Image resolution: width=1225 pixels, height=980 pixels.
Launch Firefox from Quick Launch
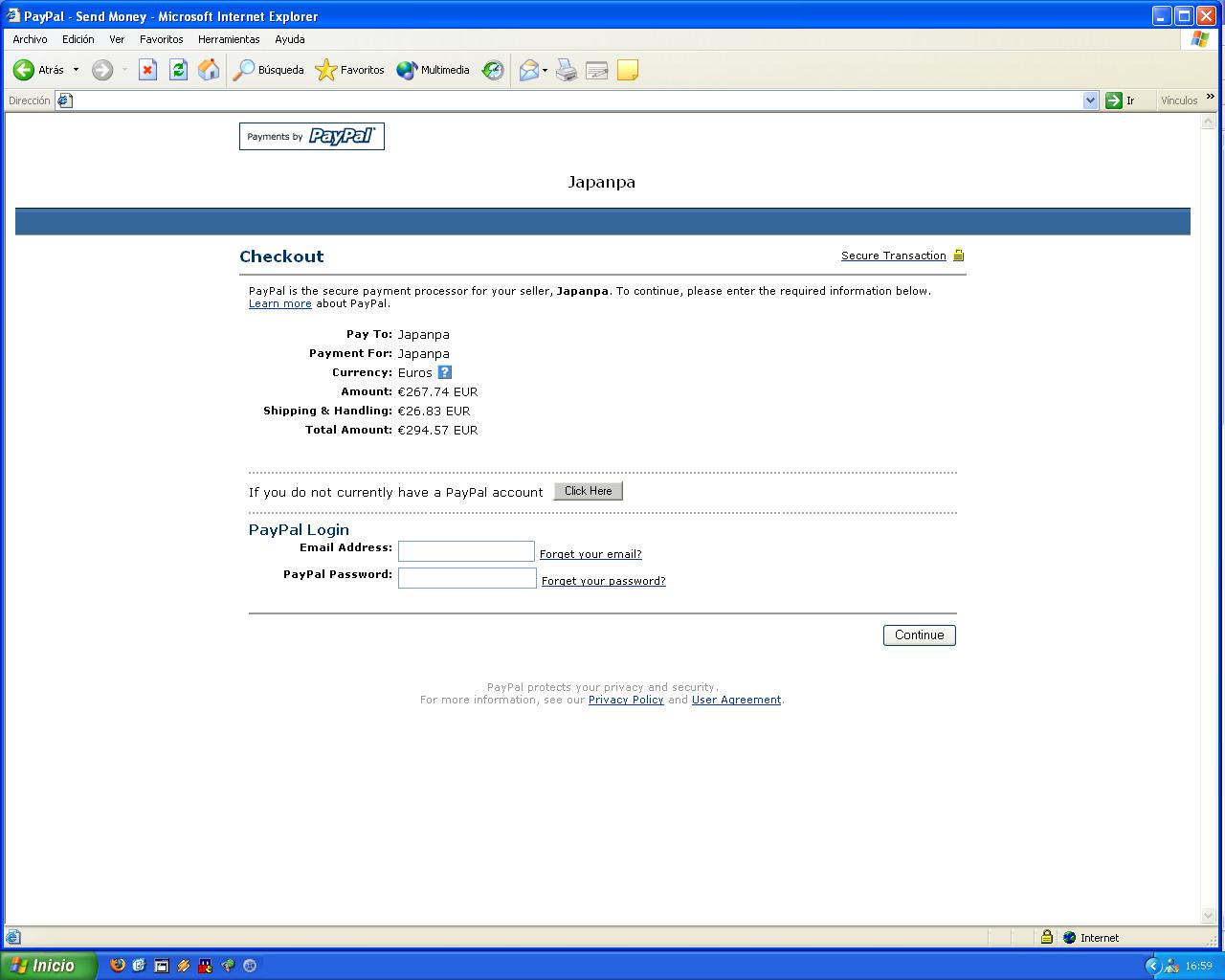pyautogui.click(x=118, y=966)
